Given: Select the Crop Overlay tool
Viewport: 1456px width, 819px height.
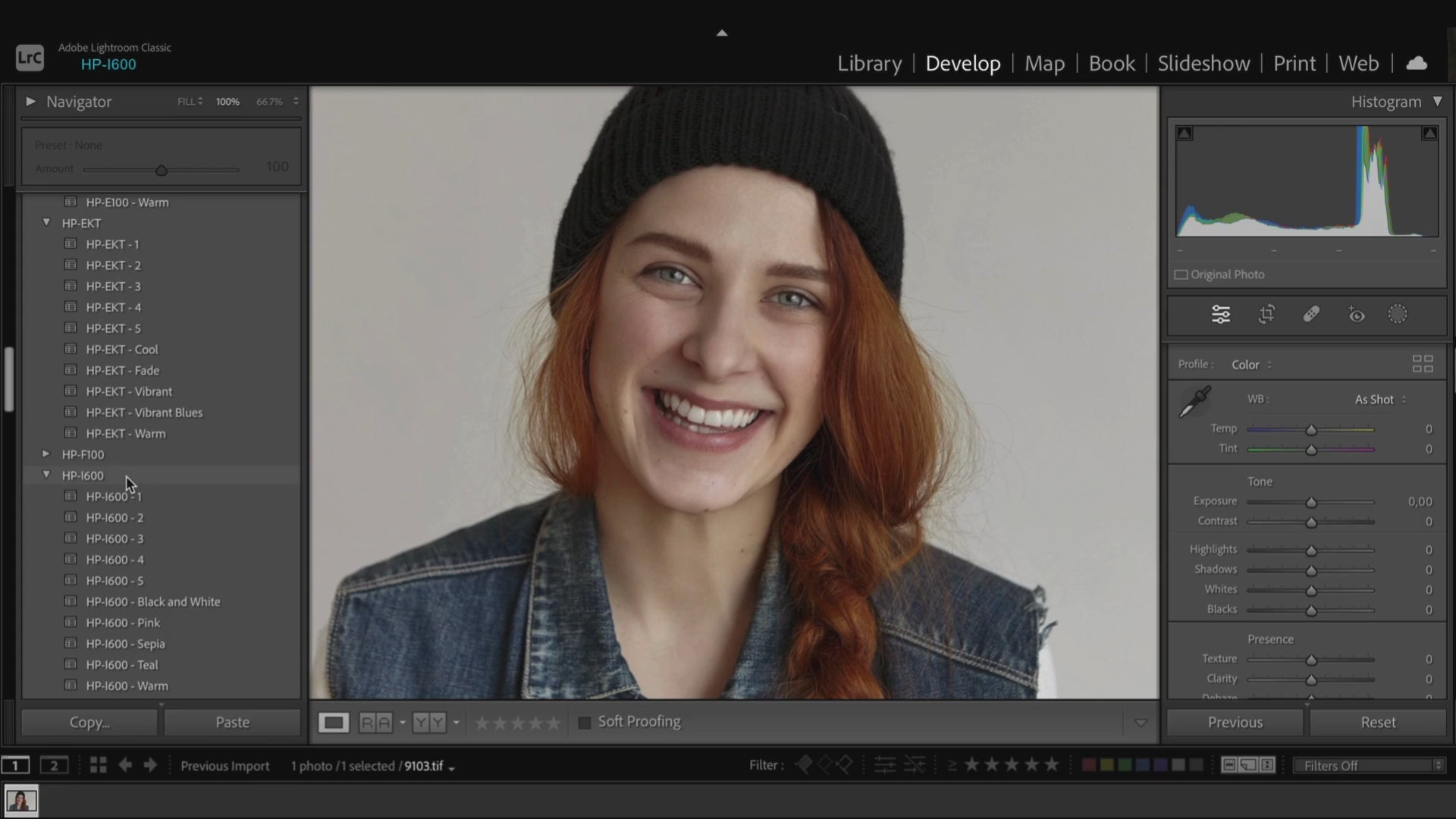Looking at the screenshot, I should tap(1266, 315).
